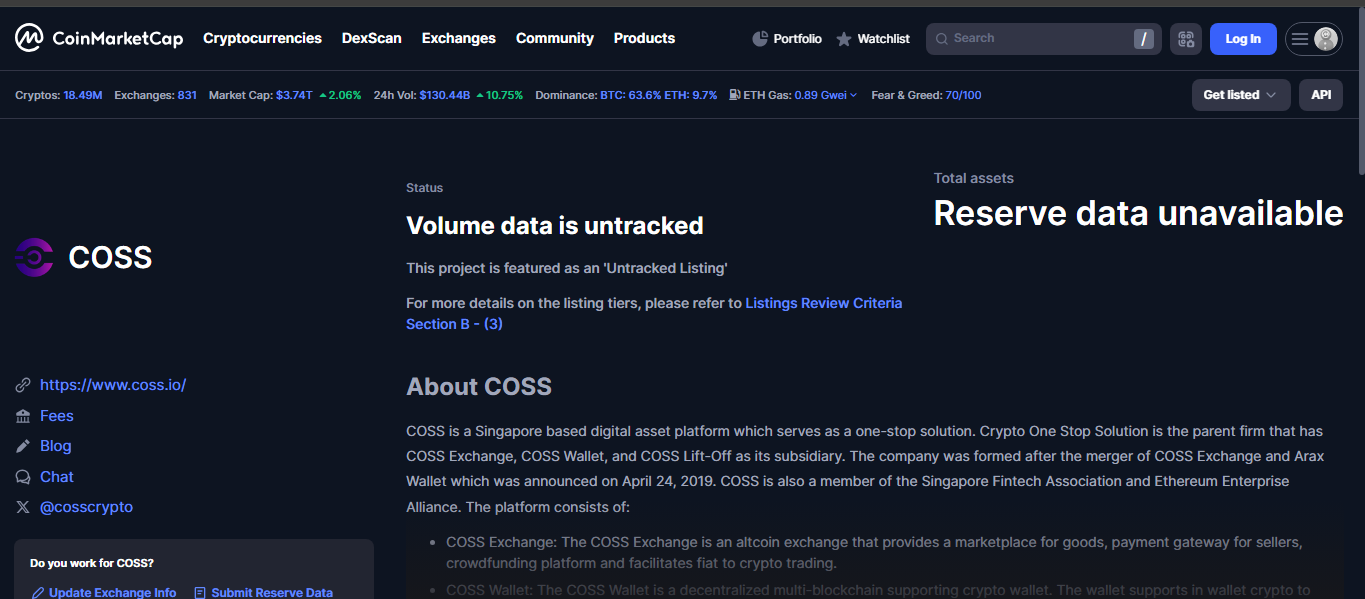Image resolution: width=1365 pixels, height=599 pixels.
Task: Click the Watchlist star icon
Action: (x=844, y=39)
